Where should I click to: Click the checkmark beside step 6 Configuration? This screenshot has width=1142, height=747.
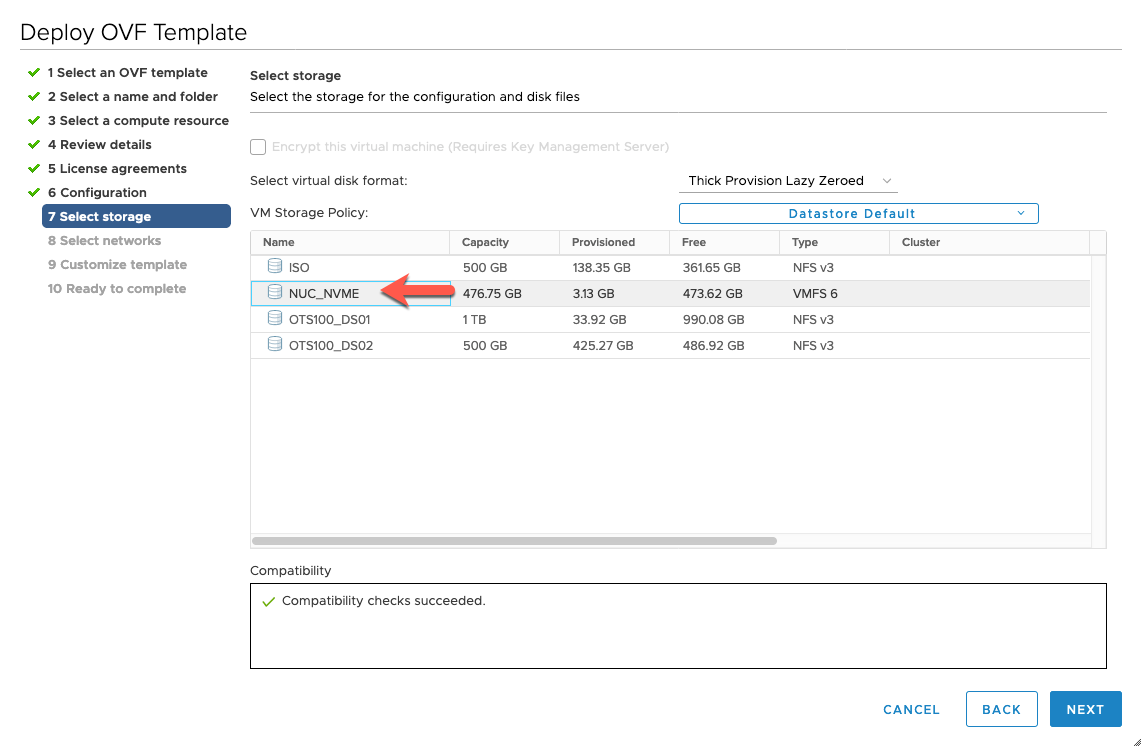pos(34,192)
